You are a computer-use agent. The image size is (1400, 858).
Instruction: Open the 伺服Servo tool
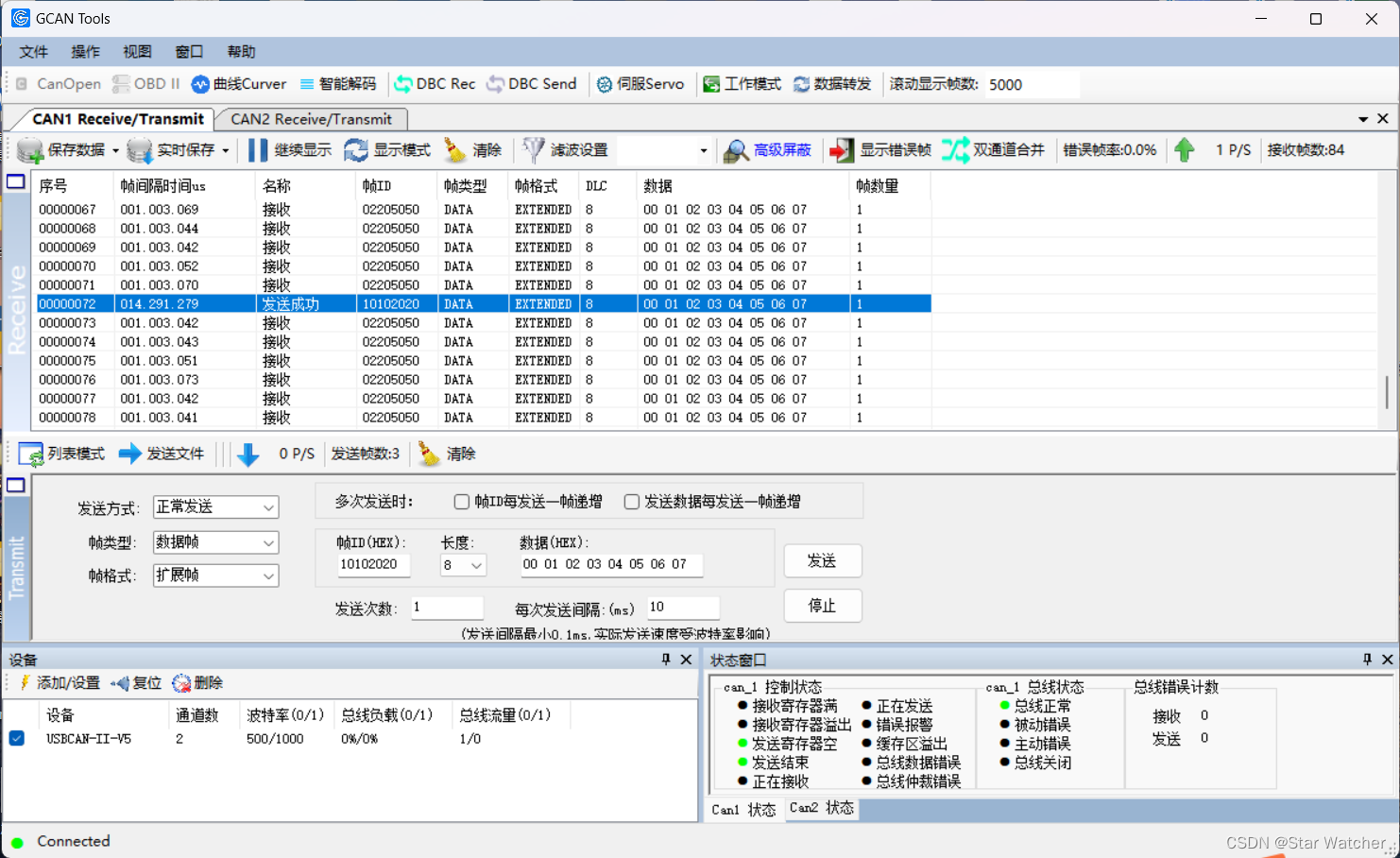pyautogui.click(x=640, y=84)
